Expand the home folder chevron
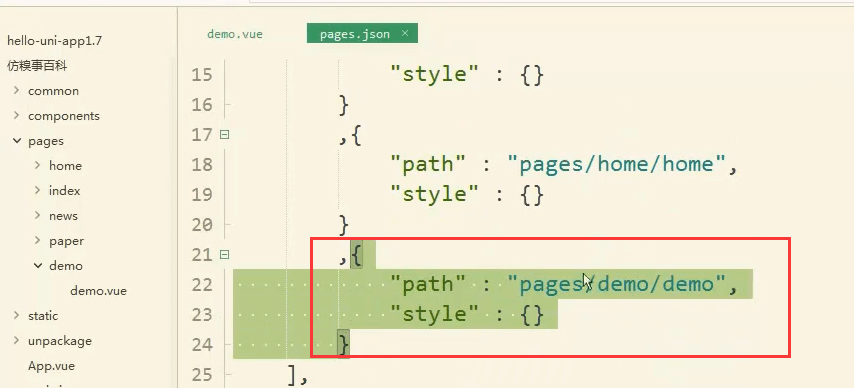The width and height of the screenshot is (854, 388). click(38, 165)
